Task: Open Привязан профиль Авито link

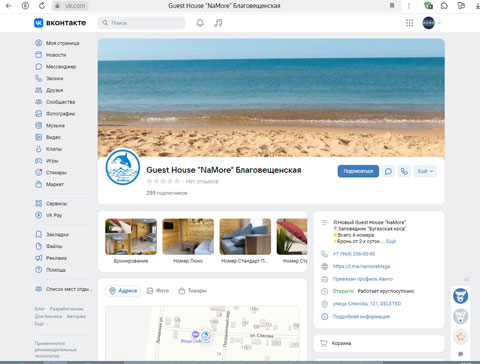Action: 363,279
